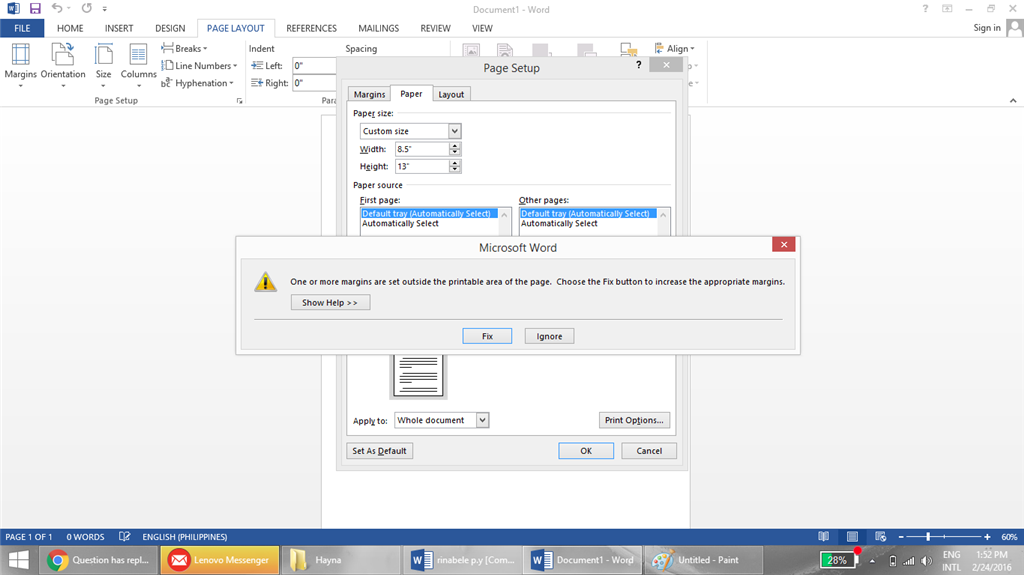Open the Orientation menu
The width and height of the screenshot is (1024, 575).
click(x=63, y=65)
